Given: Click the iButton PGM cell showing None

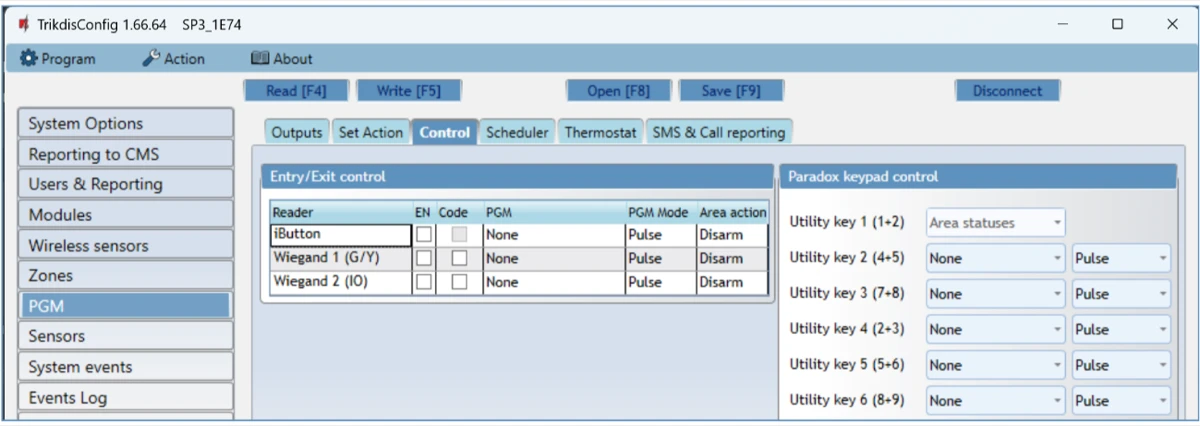Looking at the screenshot, I should coord(552,235).
